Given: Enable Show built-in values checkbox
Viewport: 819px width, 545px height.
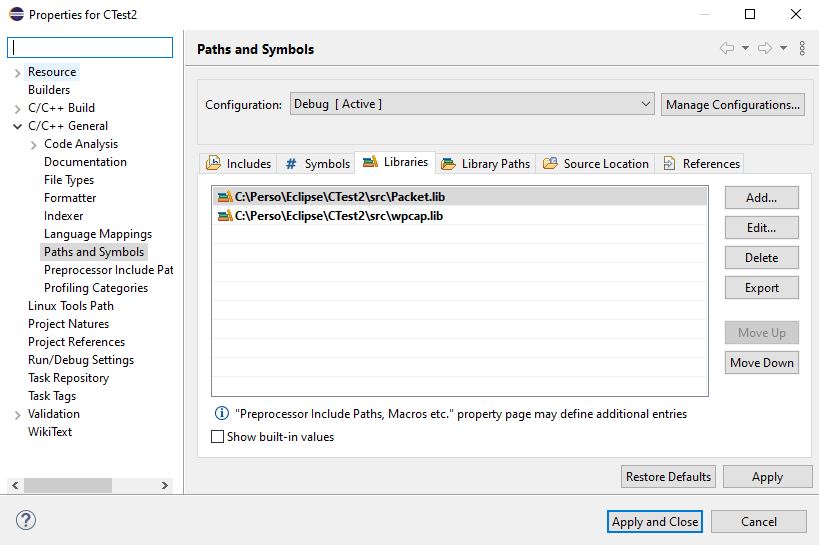Looking at the screenshot, I should [x=218, y=437].
